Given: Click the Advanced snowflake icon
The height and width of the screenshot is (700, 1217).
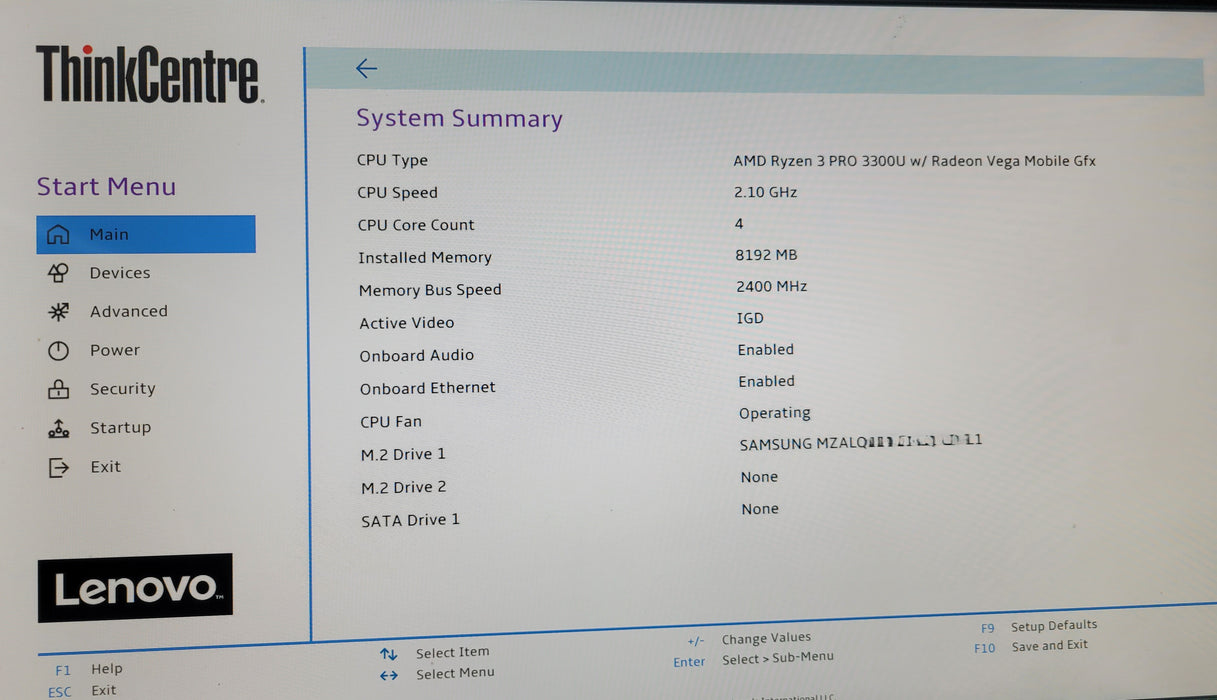Looking at the screenshot, I should (x=58, y=311).
